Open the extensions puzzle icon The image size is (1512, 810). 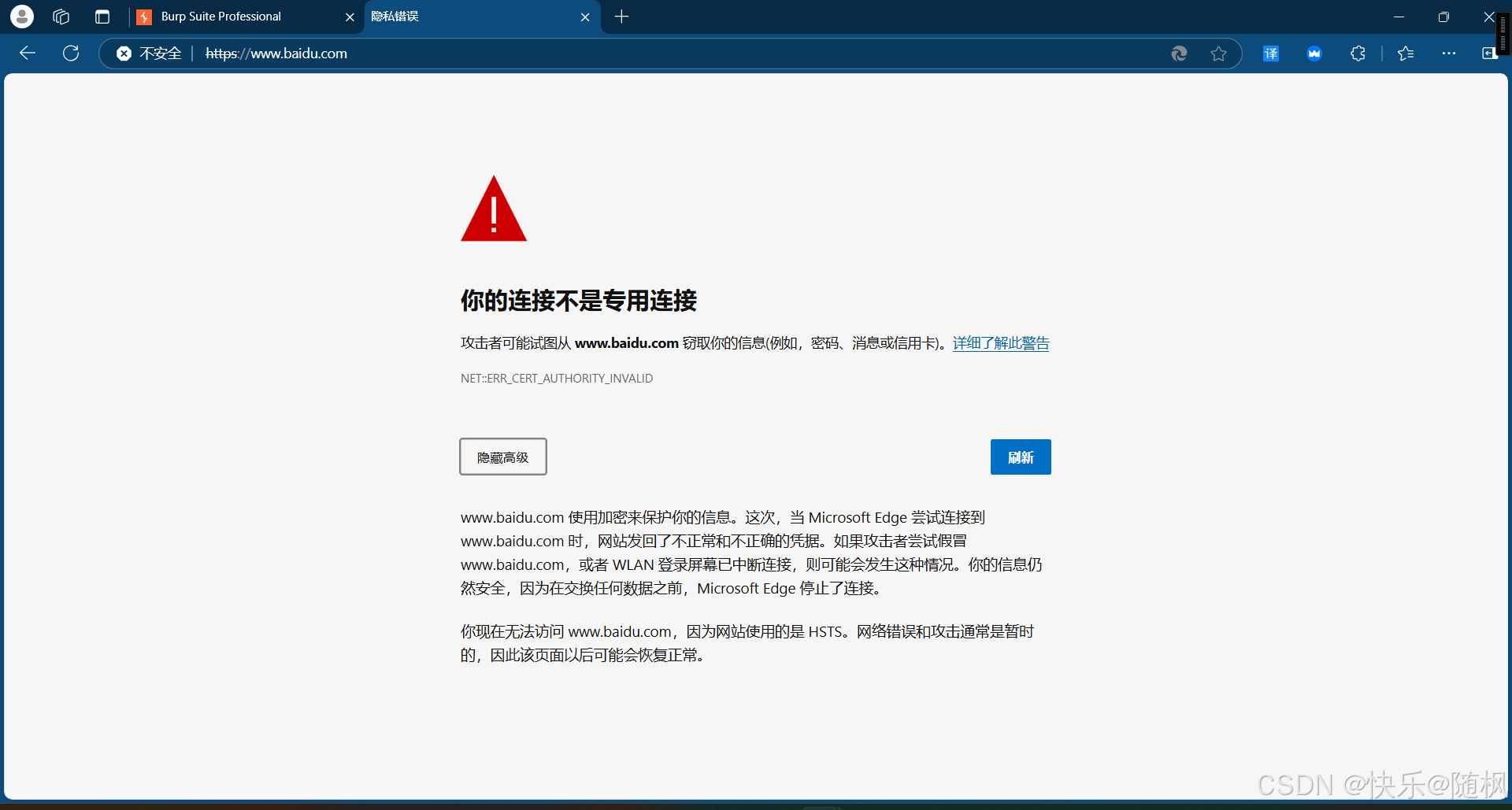(x=1358, y=54)
